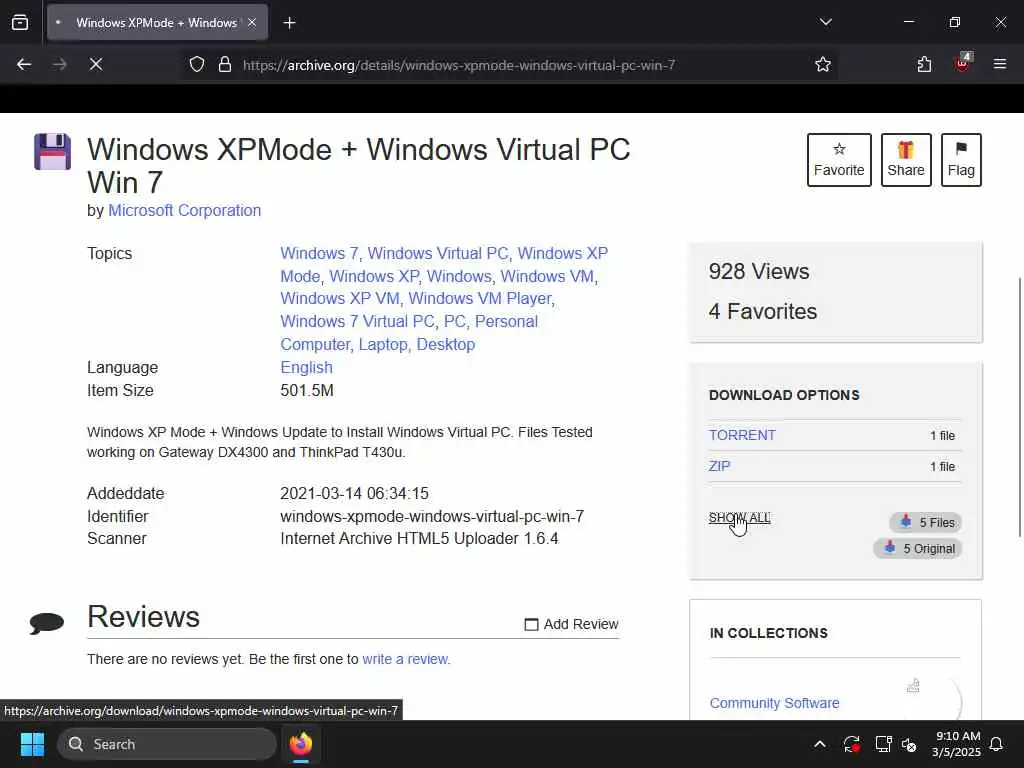Image resolution: width=1024 pixels, height=768 pixels.
Task: Show hidden system tray icons
Action: pos(820,744)
